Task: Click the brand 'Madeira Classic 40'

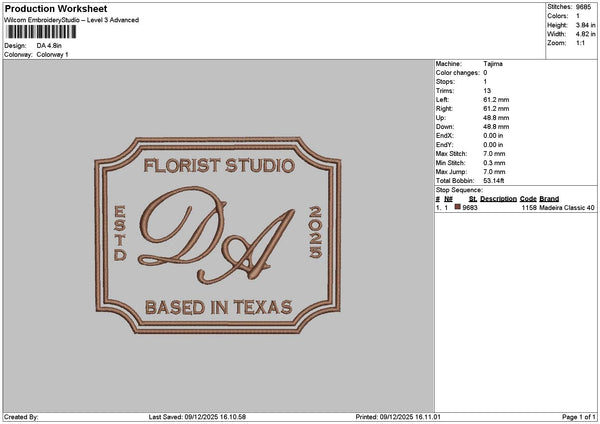Action: 567,208
